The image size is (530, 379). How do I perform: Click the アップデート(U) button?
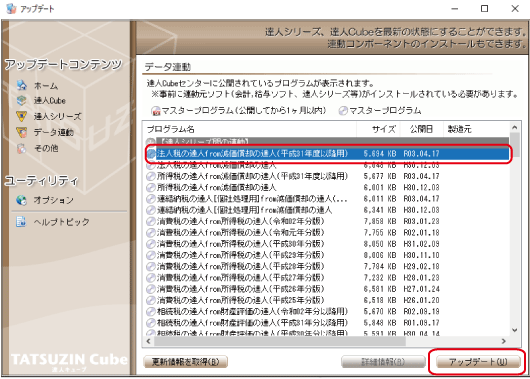478,362
